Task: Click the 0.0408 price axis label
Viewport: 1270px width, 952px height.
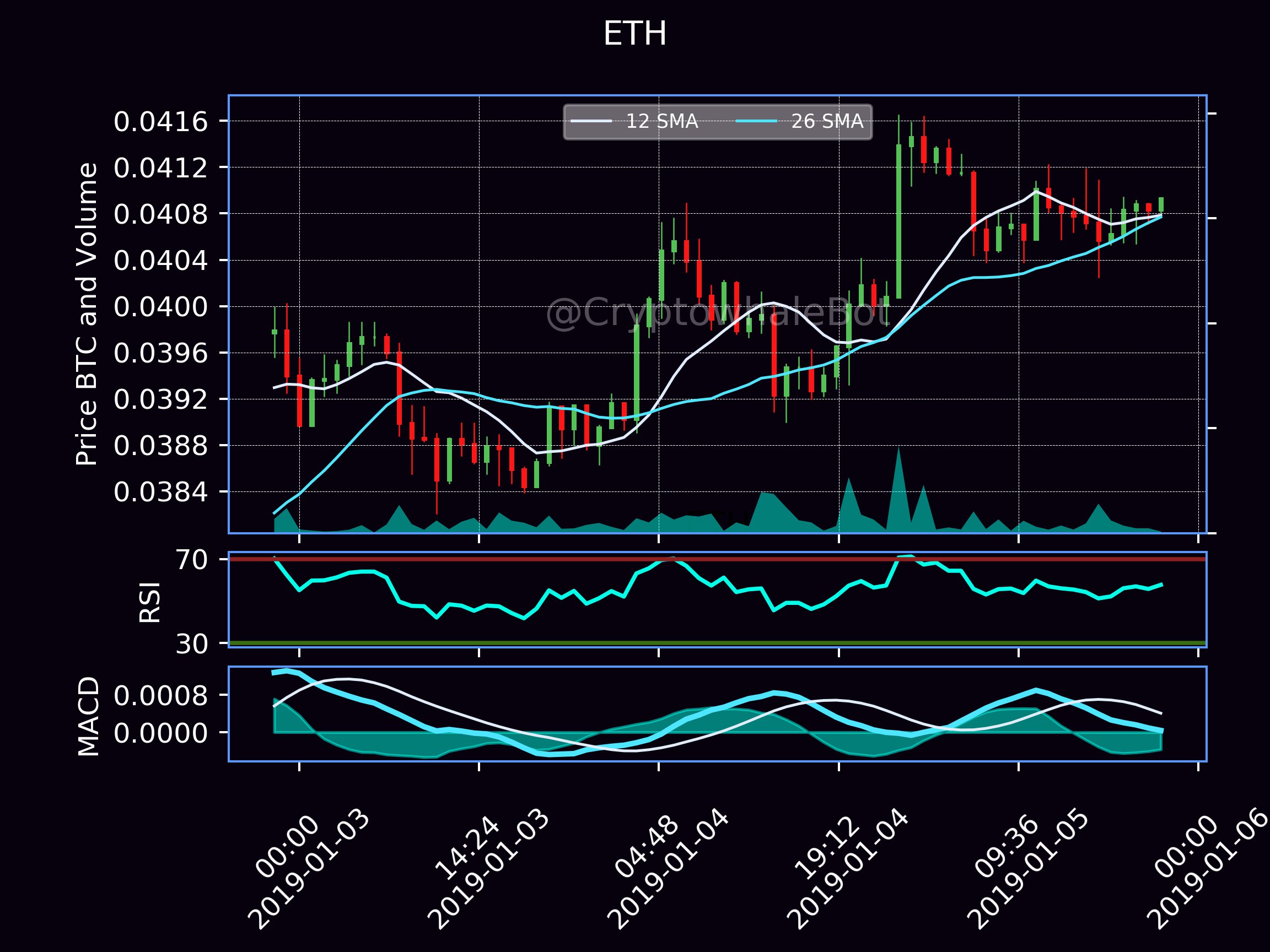Action: (160, 214)
